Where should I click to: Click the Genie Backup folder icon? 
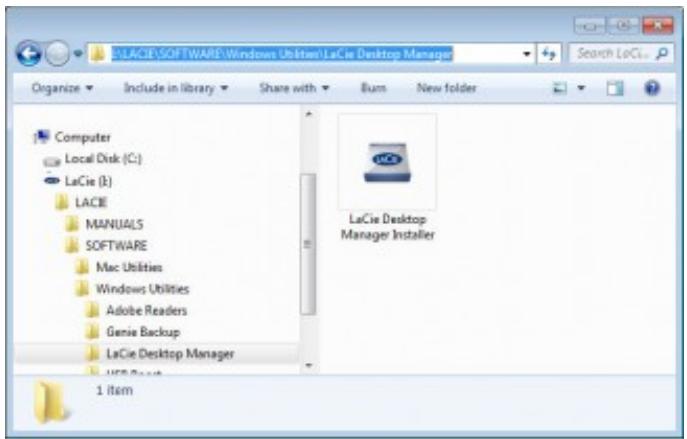tap(92, 332)
